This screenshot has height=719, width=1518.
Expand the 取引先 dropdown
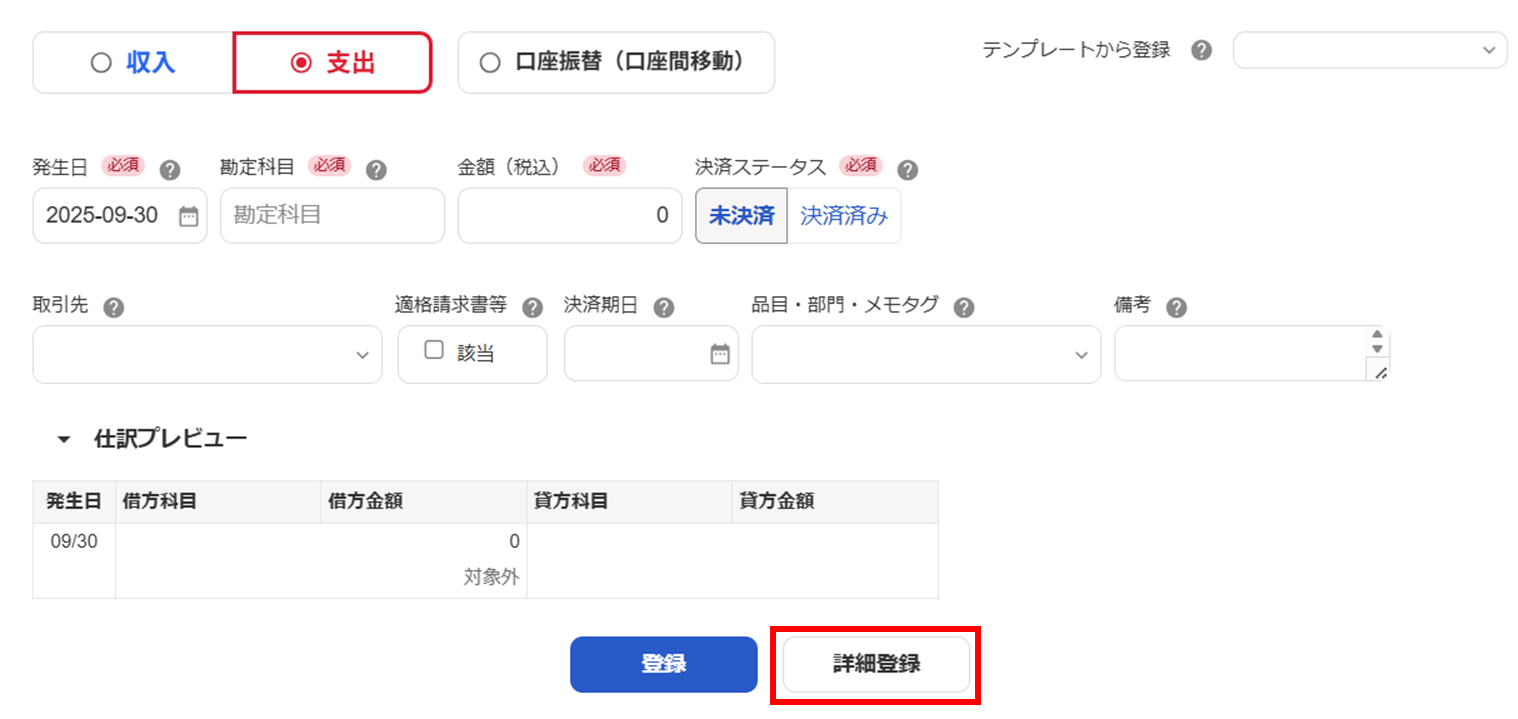[x=207, y=355]
